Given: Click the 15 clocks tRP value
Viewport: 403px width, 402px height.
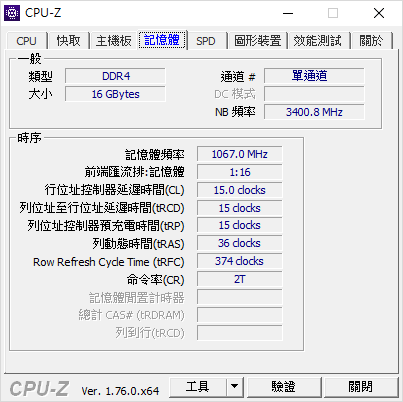Looking at the screenshot, I should point(240,225).
